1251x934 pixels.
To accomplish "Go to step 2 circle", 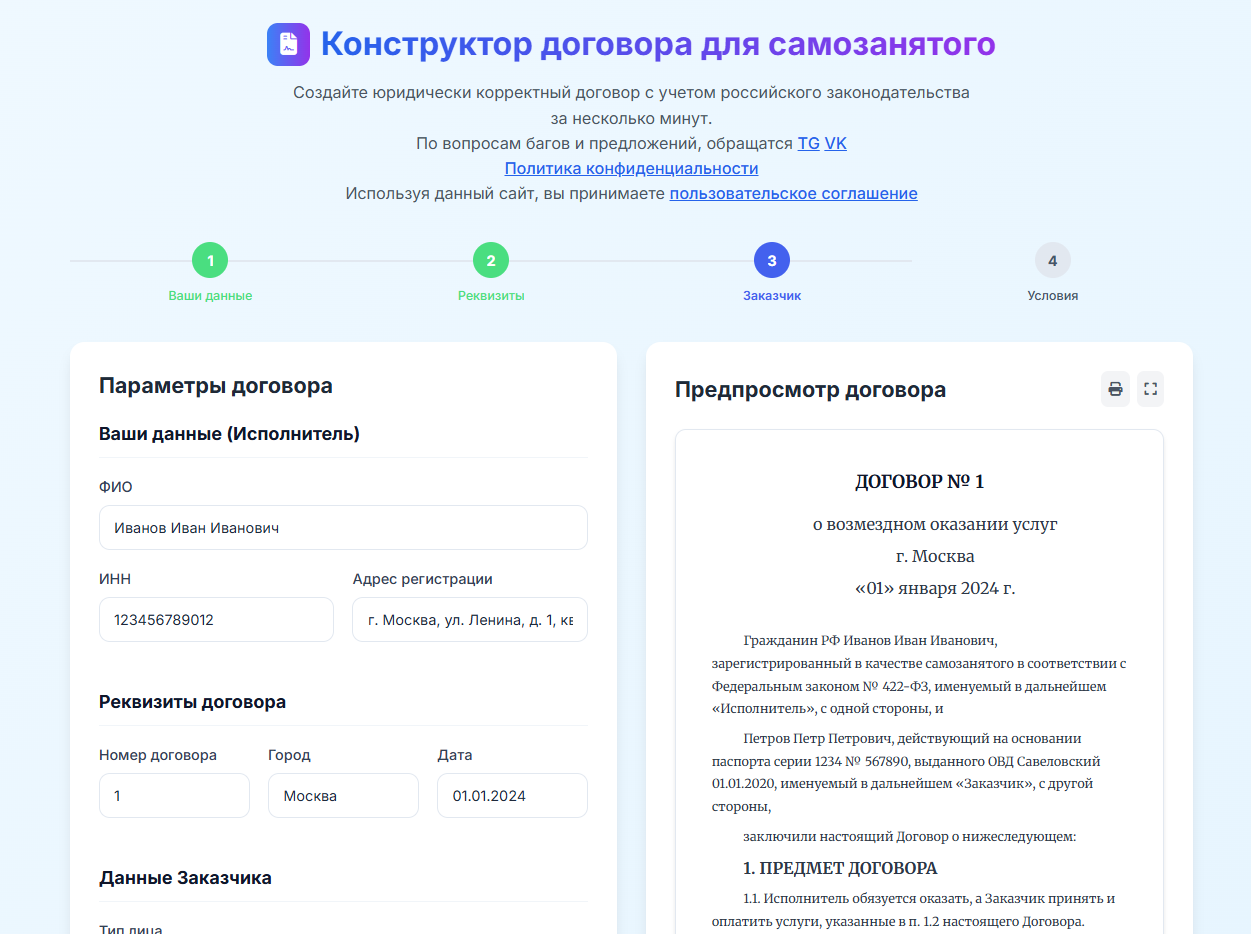I will click(491, 261).
